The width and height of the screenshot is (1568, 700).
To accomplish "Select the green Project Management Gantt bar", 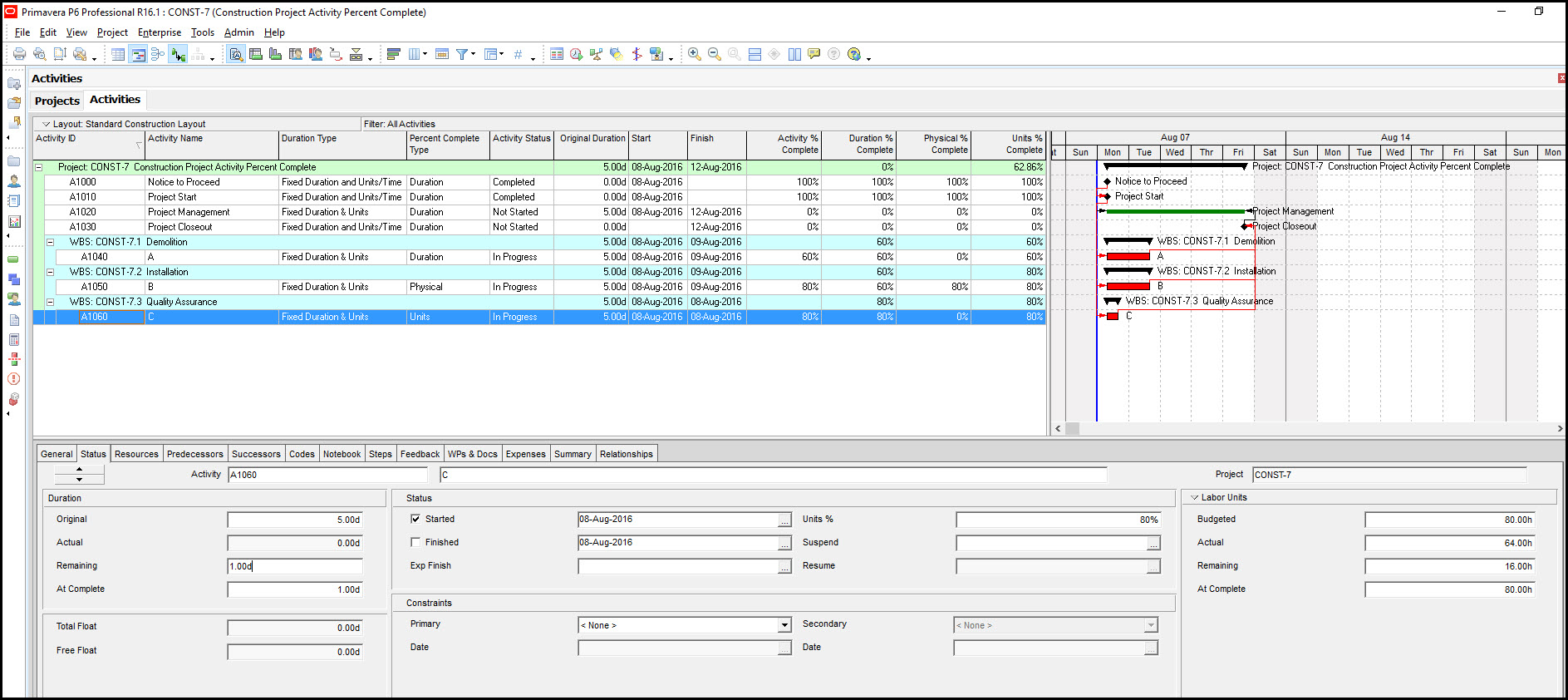I will coord(1175,211).
